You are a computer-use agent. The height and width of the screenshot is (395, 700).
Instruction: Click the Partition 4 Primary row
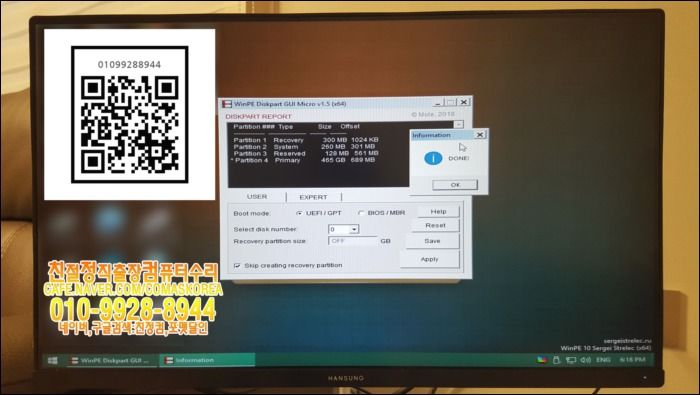coord(303,160)
